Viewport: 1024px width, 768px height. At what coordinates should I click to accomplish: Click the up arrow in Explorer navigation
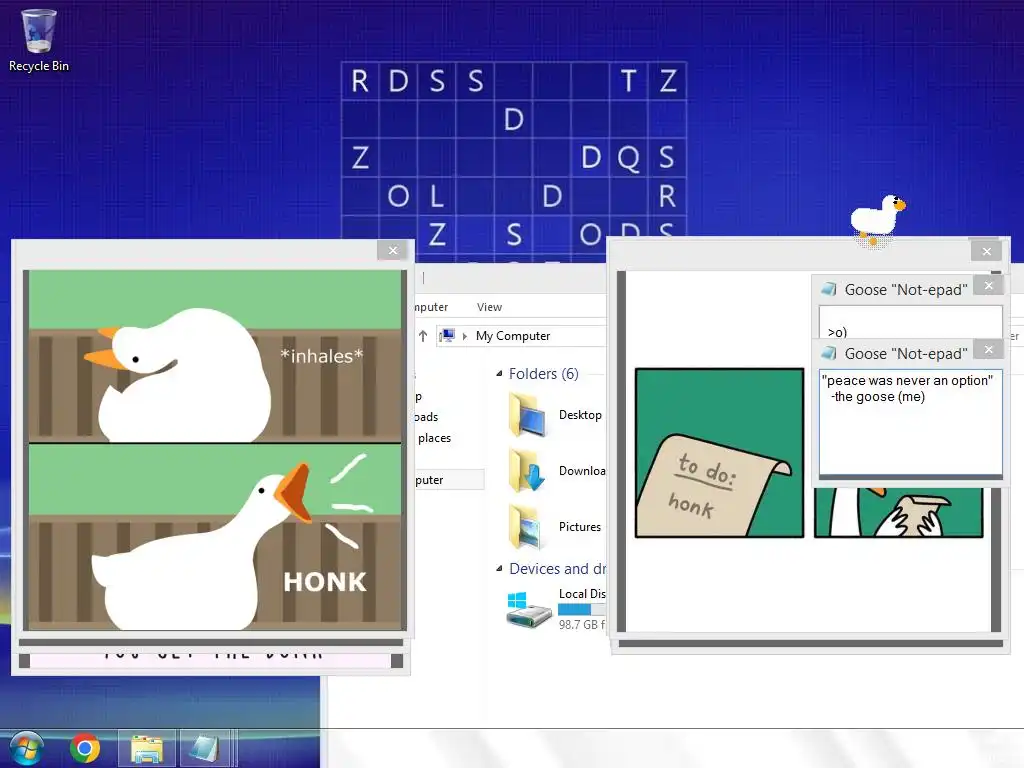[423, 336]
